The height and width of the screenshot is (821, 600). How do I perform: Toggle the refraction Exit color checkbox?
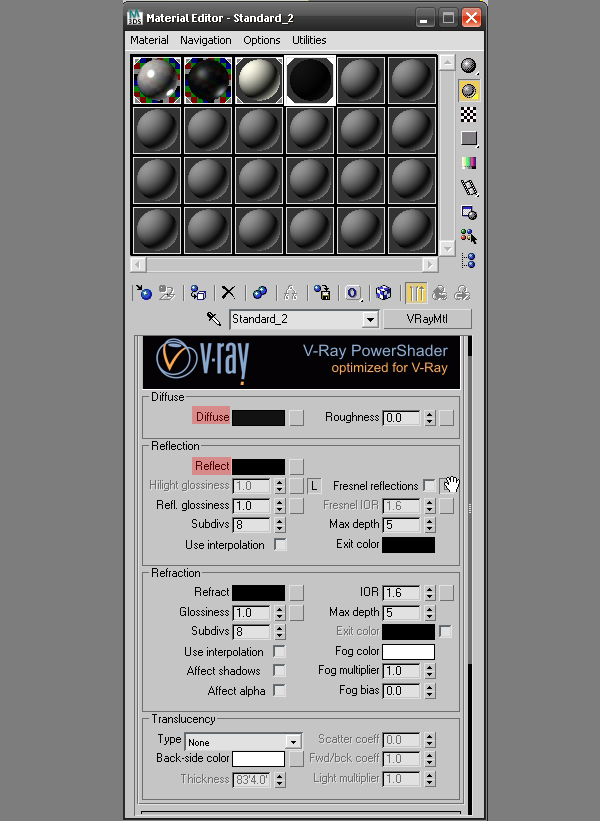(445, 631)
